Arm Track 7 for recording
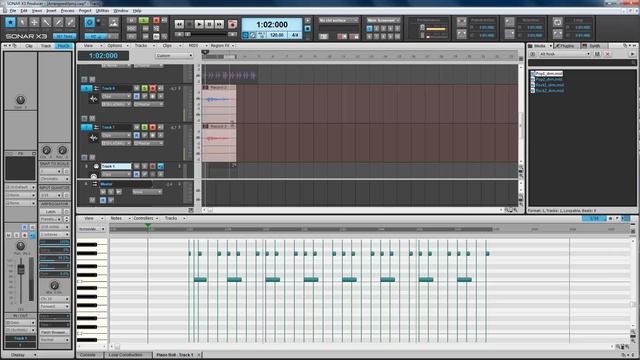This screenshot has height=360, width=640. (x=152, y=127)
